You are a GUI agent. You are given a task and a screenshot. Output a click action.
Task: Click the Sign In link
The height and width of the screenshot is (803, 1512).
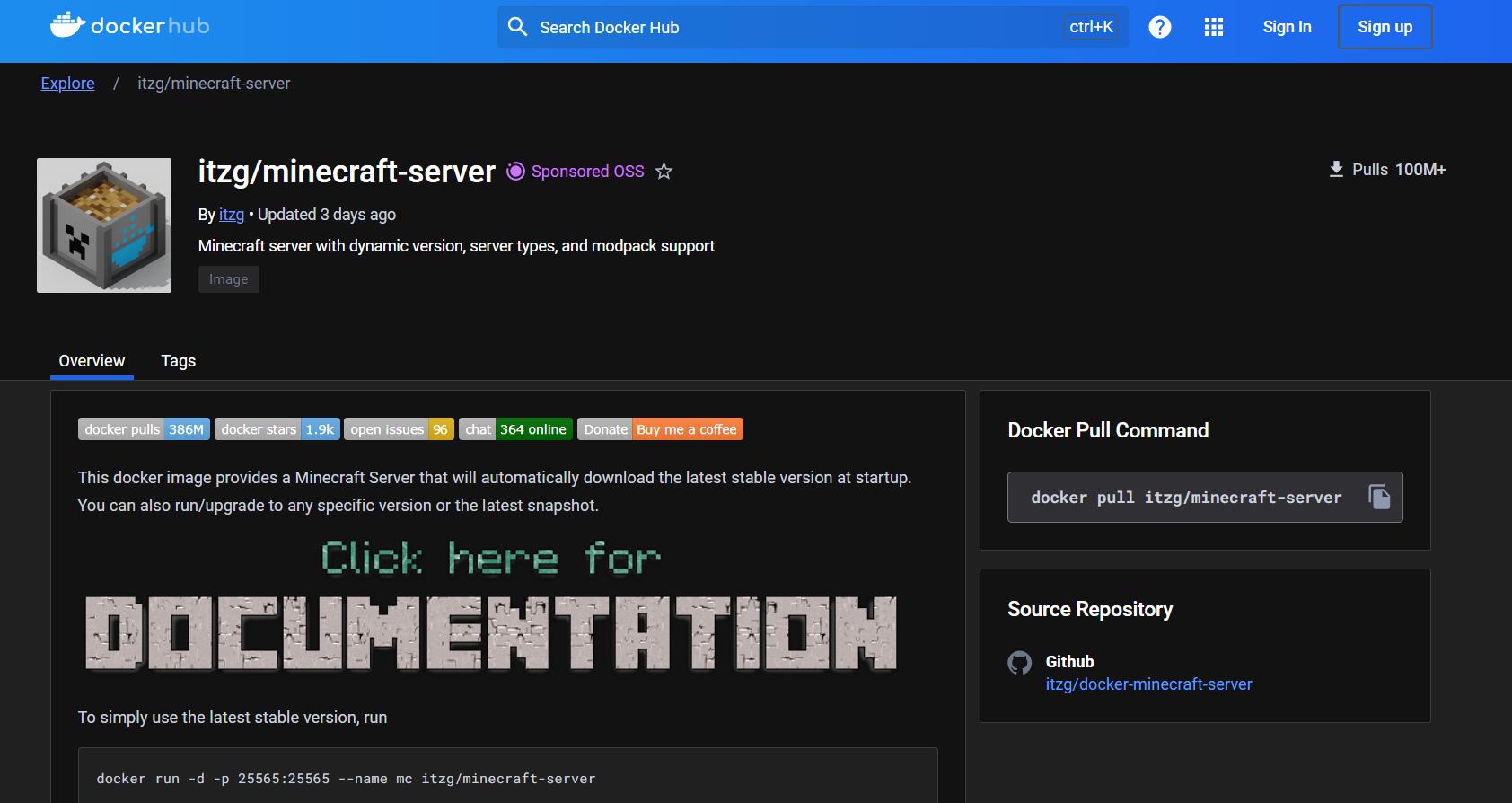[x=1286, y=27]
